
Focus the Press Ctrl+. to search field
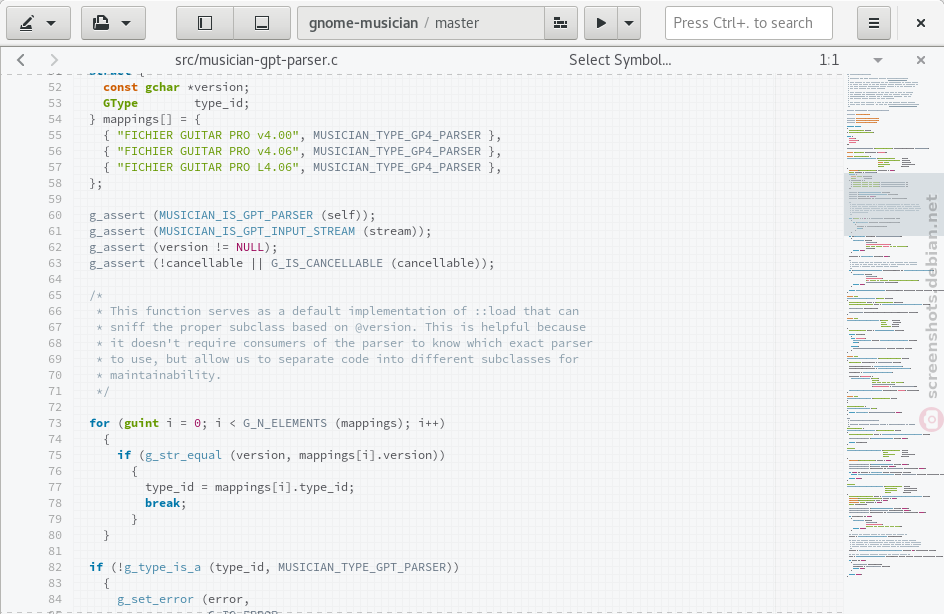pyautogui.click(x=748, y=23)
